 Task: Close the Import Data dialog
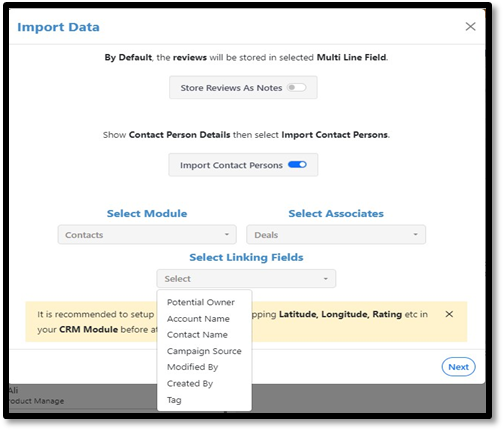(470, 26)
